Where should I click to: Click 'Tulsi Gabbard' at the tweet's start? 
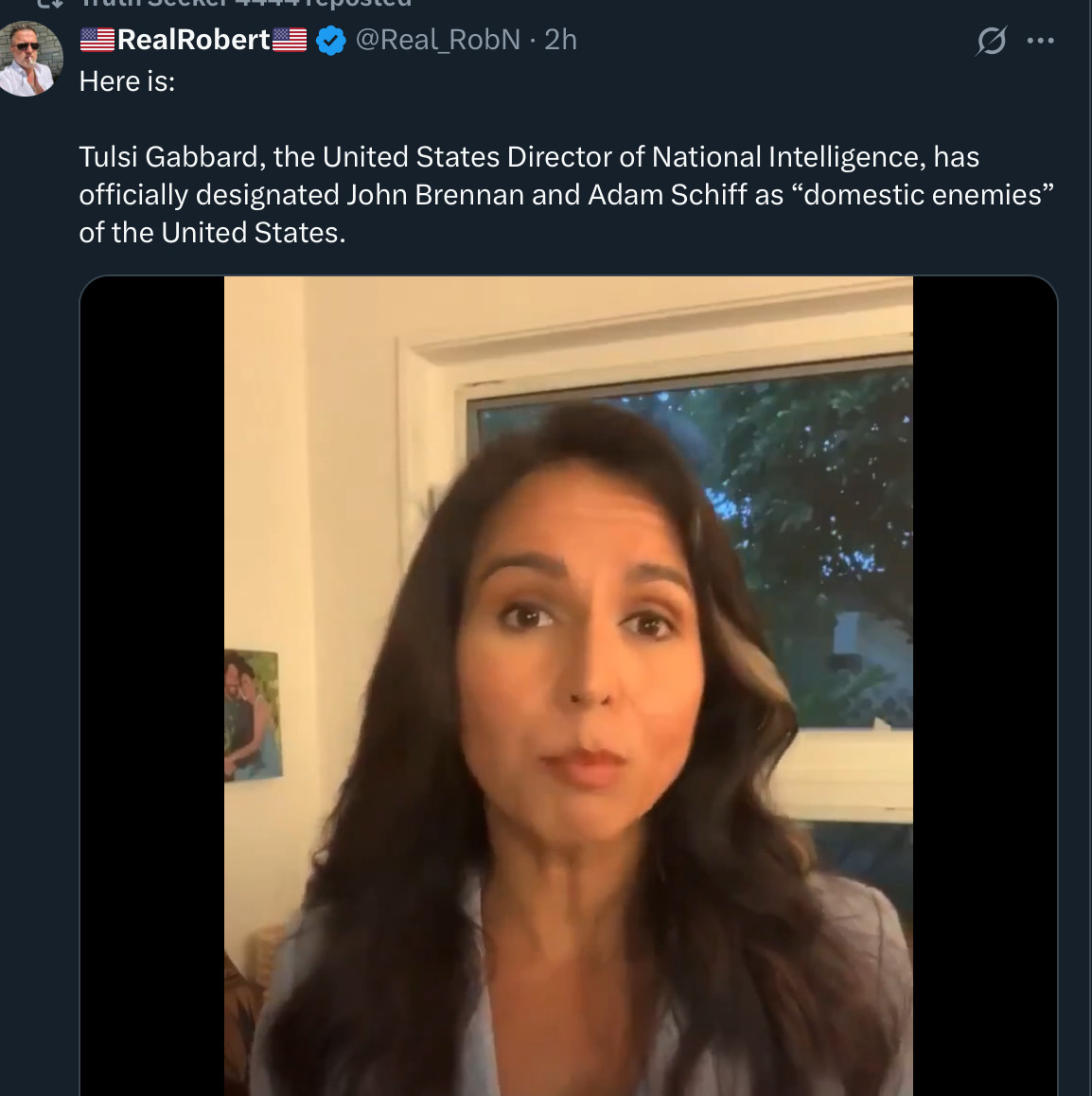[168, 157]
